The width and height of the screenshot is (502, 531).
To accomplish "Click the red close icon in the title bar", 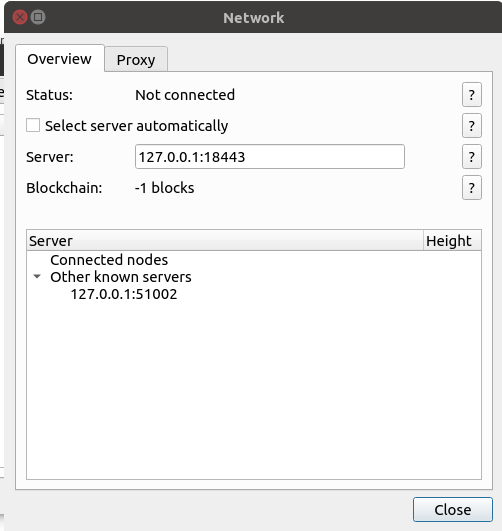I will click(20, 17).
